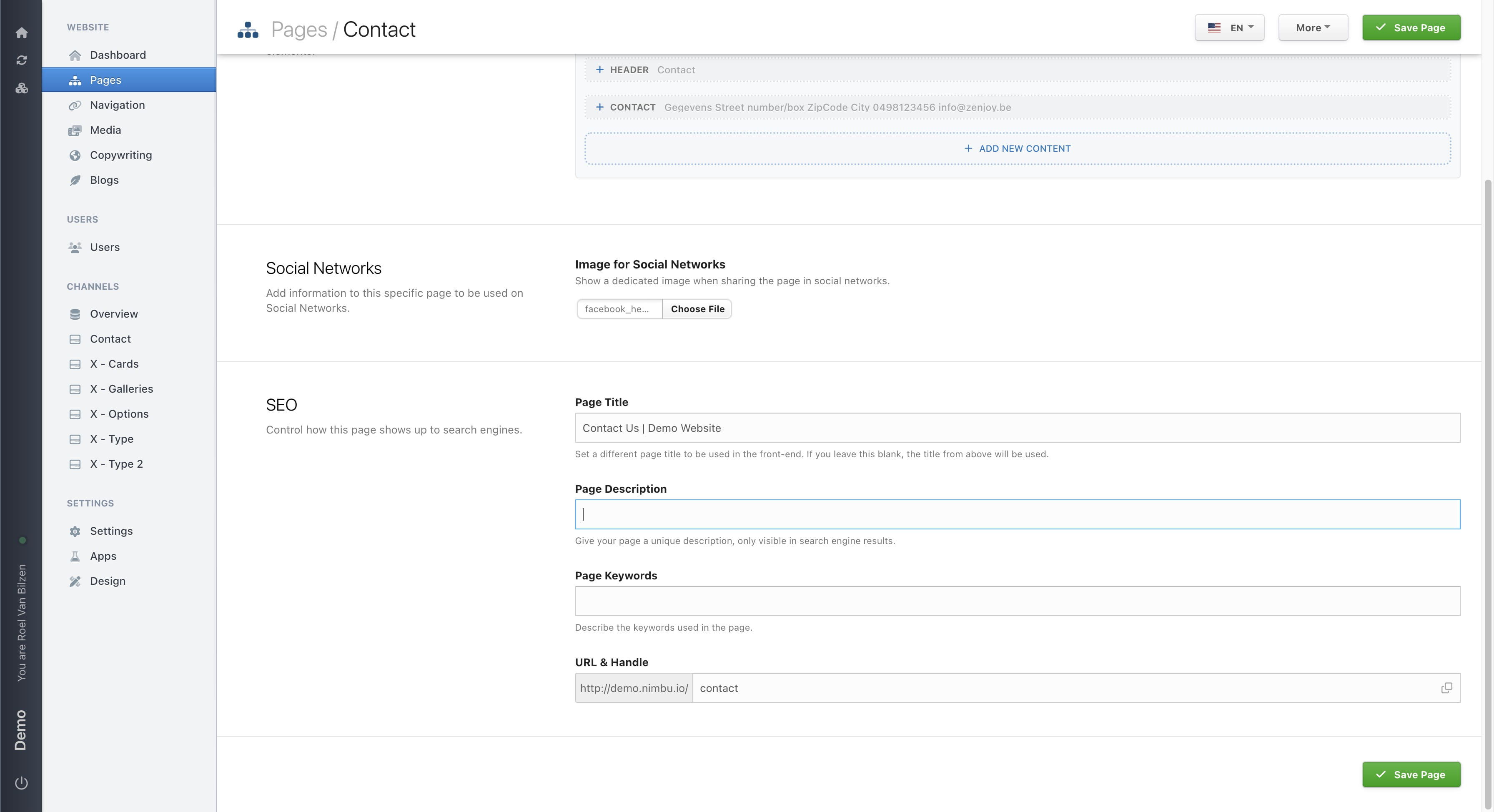Image resolution: width=1494 pixels, height=812 pixels.
Task: Click the Page Keywords input field
Action: (x=1017, y=601)
